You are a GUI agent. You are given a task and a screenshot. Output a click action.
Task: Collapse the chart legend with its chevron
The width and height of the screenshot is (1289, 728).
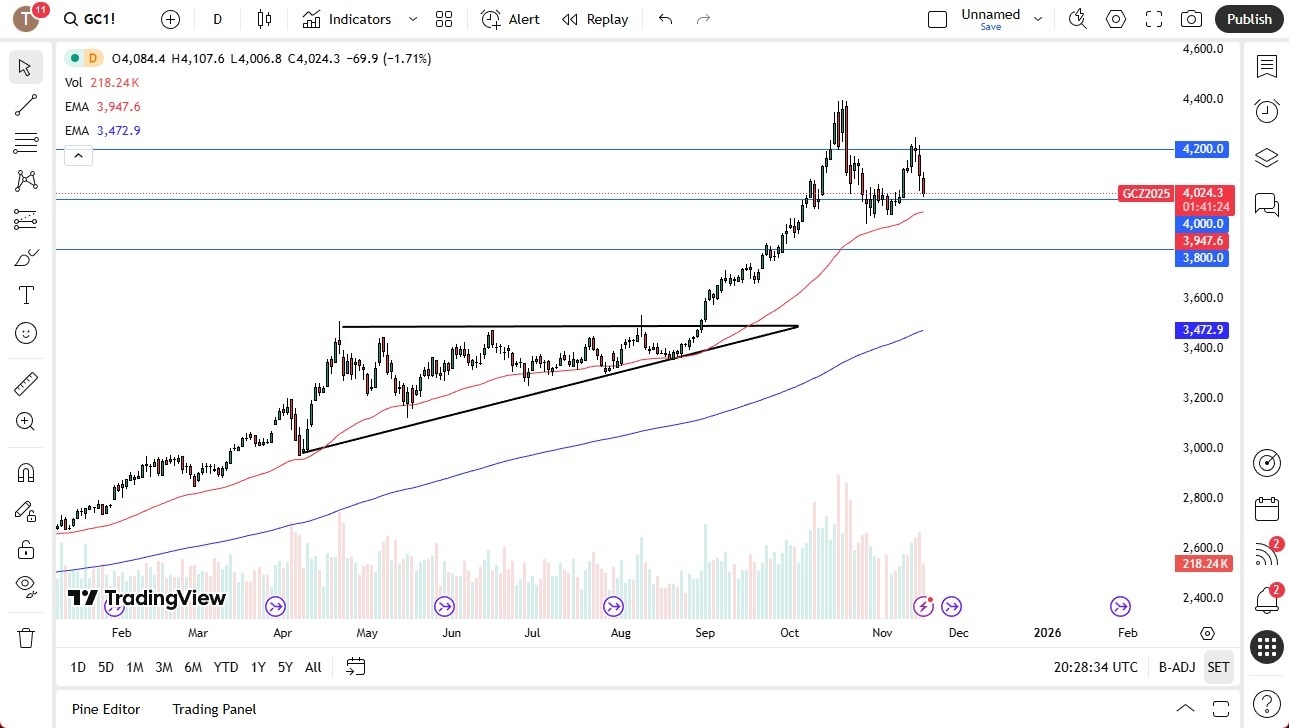point(78,155)
